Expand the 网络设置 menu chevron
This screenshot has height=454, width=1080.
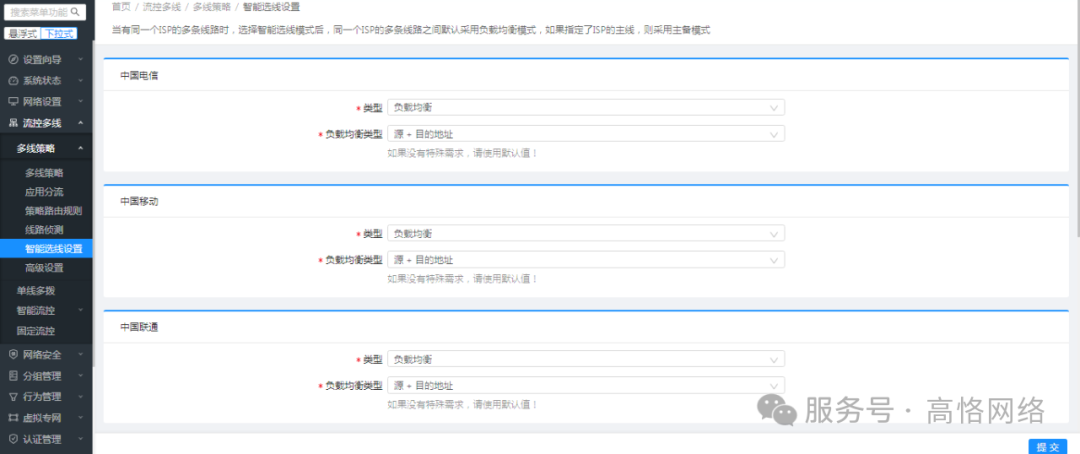[81, 101]
